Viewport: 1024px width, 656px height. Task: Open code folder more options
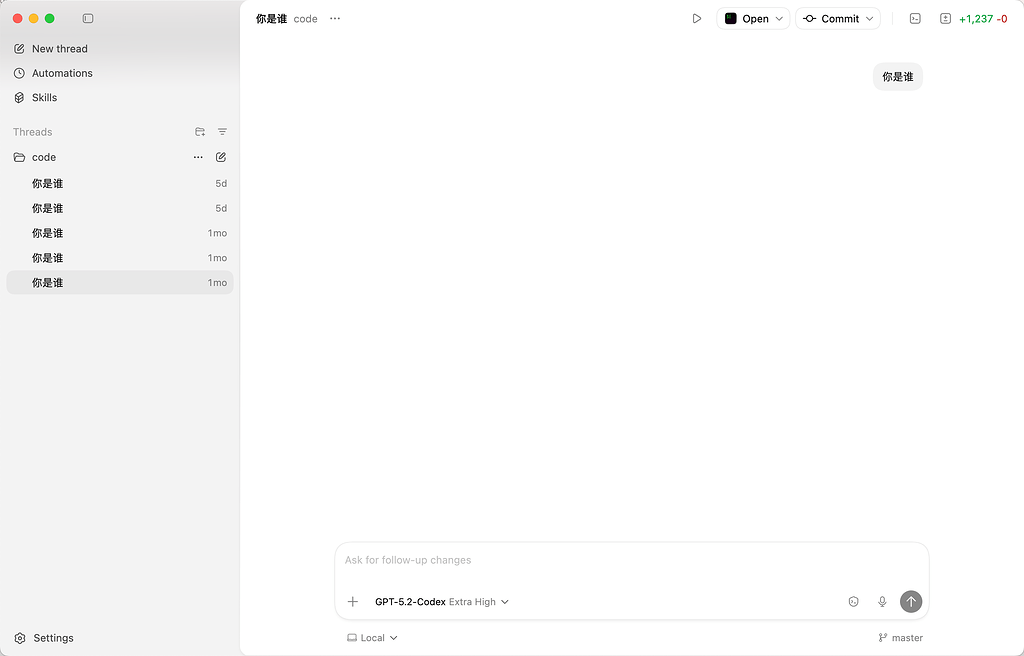(198, 157)
